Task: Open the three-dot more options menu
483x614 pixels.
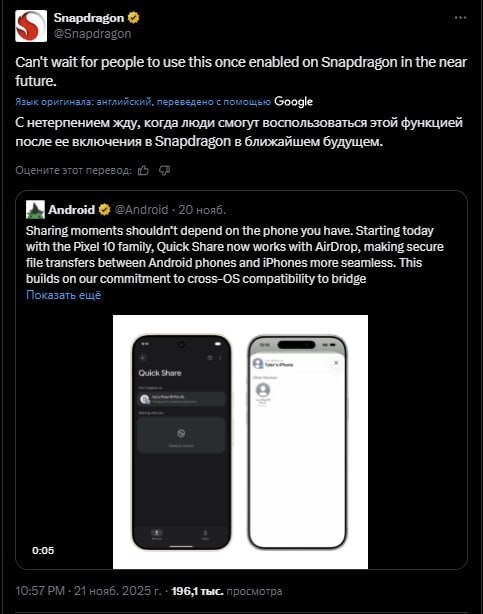Action: pyautogui.click(x=460, y=18)
